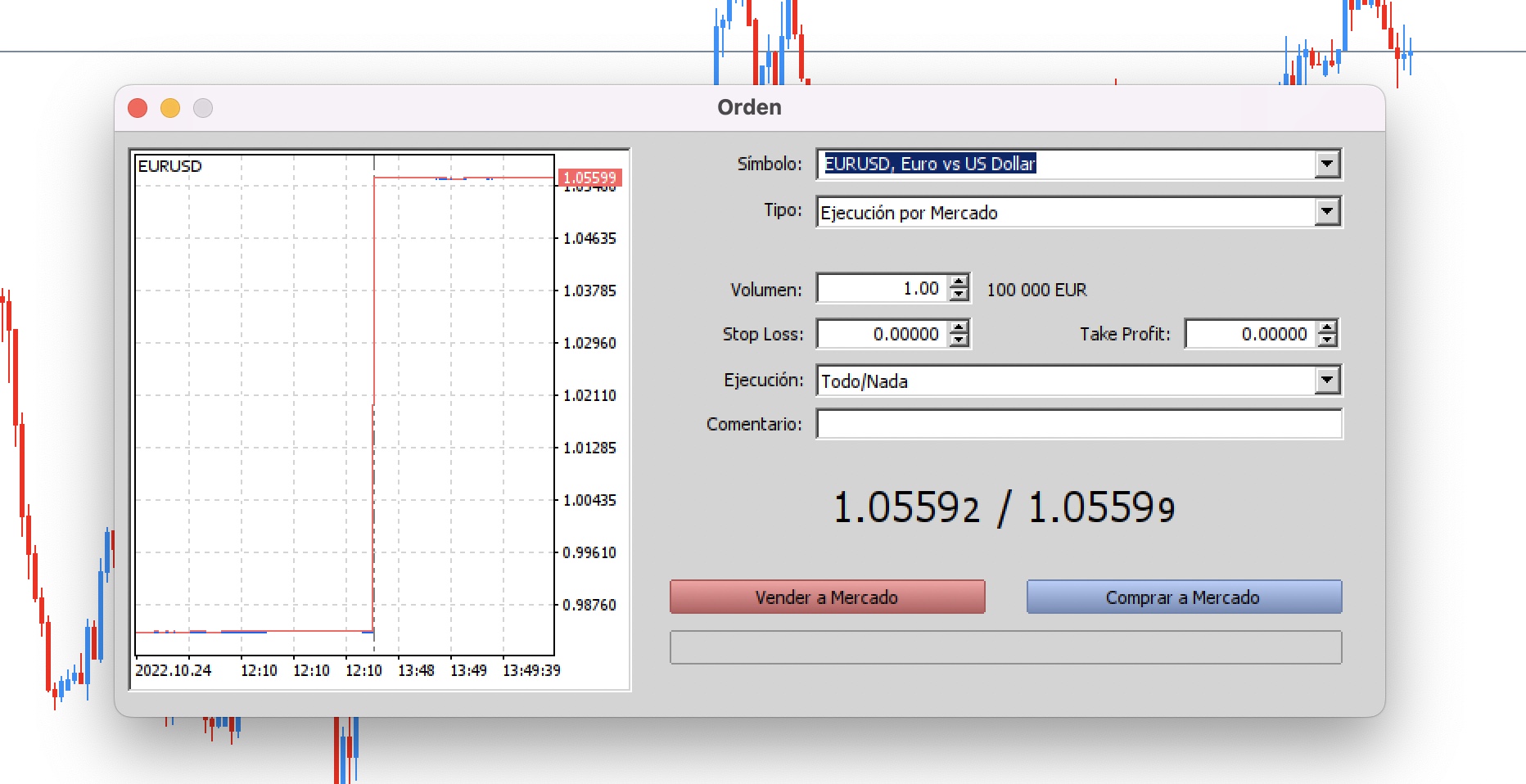Image resolution: width=1526 pixels, height=784 pixels.
Task: Click the bid/ask quote 1.05592 / 1.05599
Action: click(1004, 507)
